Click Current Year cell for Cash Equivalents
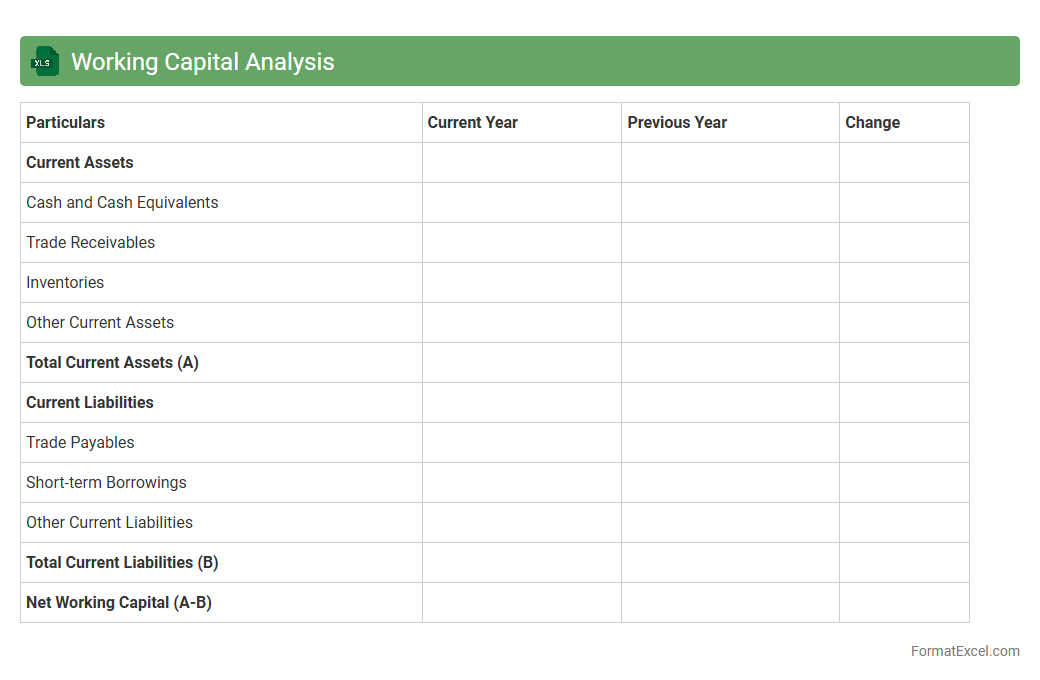 [x=521, y=203]
